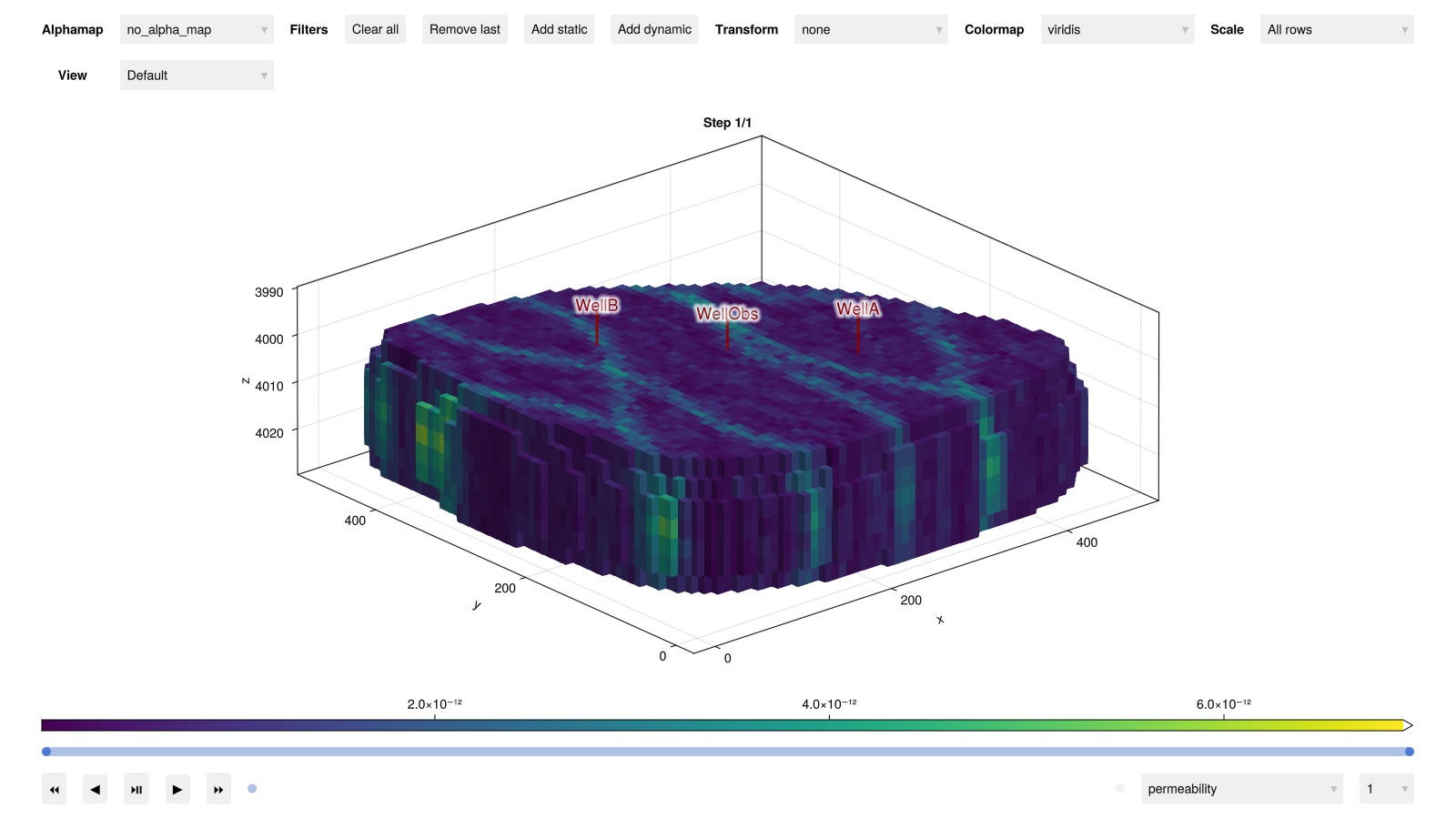This screenshot has height=819, width=1456.
Task: Expand the View dropdown set to Default
Action: pyautogui.click(x=197, y=76)
